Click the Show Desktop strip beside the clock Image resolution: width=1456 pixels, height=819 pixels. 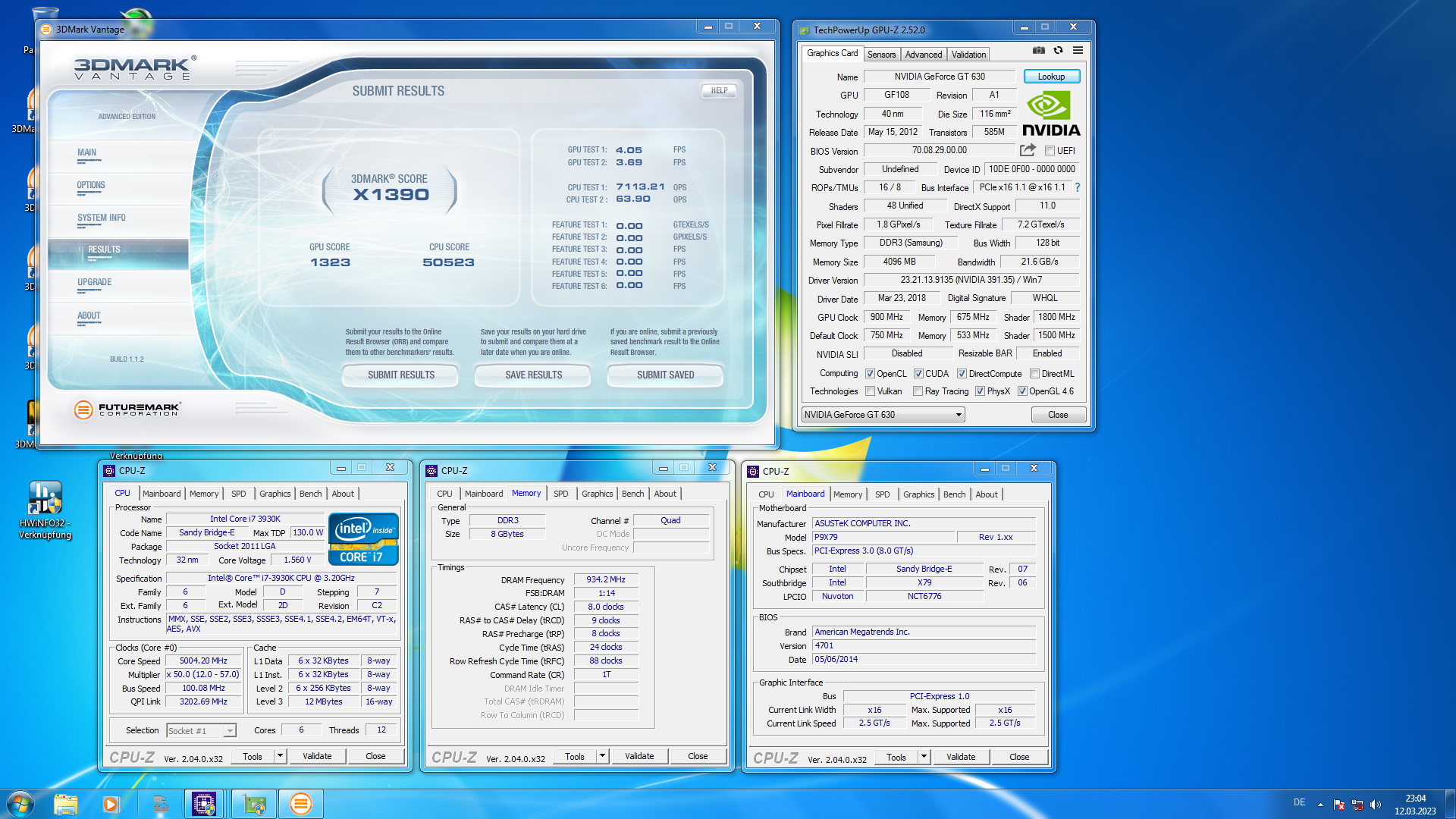tap(1450, 804)
